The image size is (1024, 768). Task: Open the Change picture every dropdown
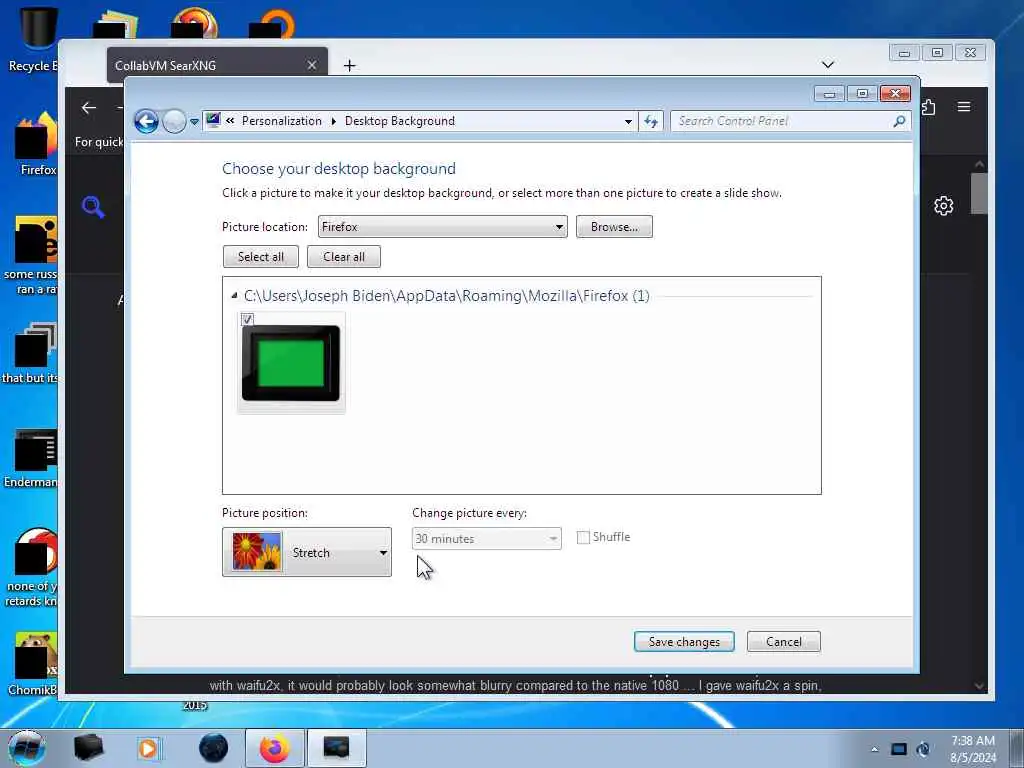pos(487,539)
